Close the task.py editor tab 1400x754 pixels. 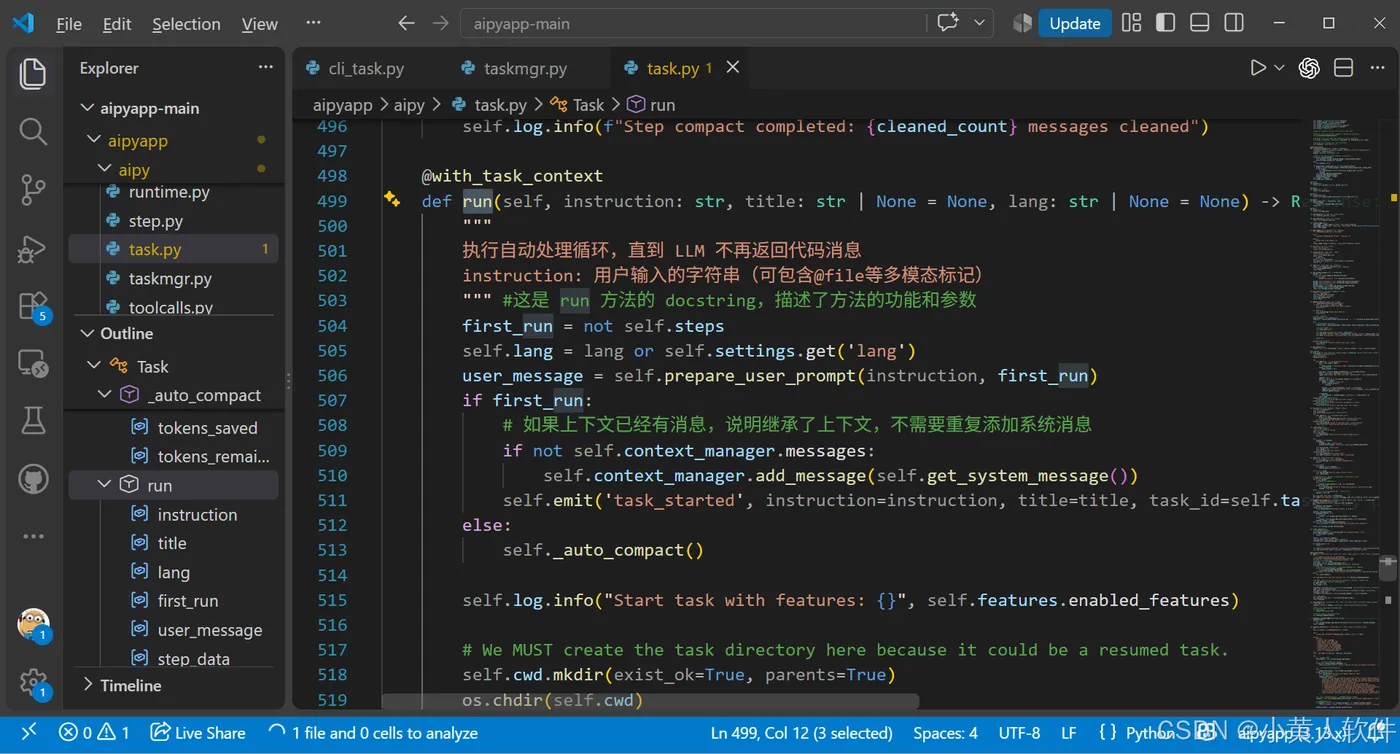tap(733, 67)
